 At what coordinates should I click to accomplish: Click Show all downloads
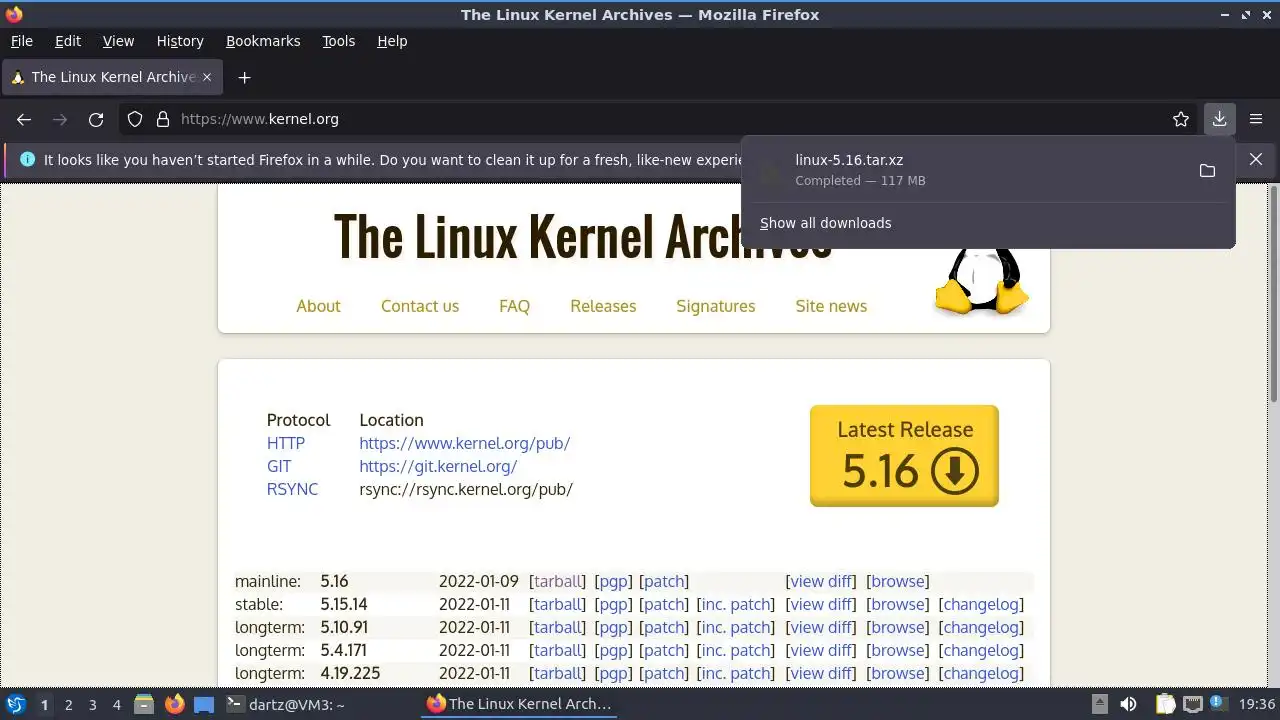(x=825, y=223)
